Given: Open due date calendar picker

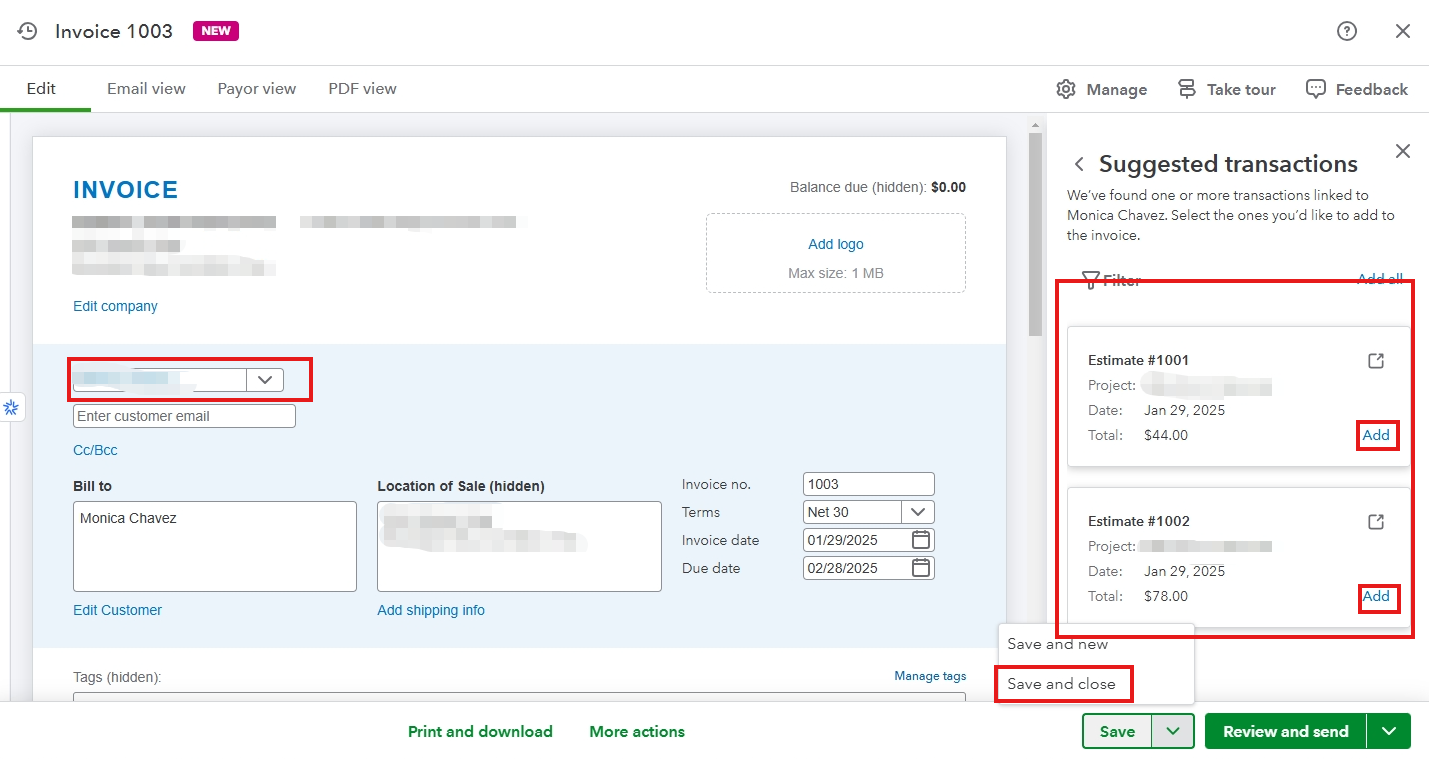Looking at the screenshot, I should (921, 568).
